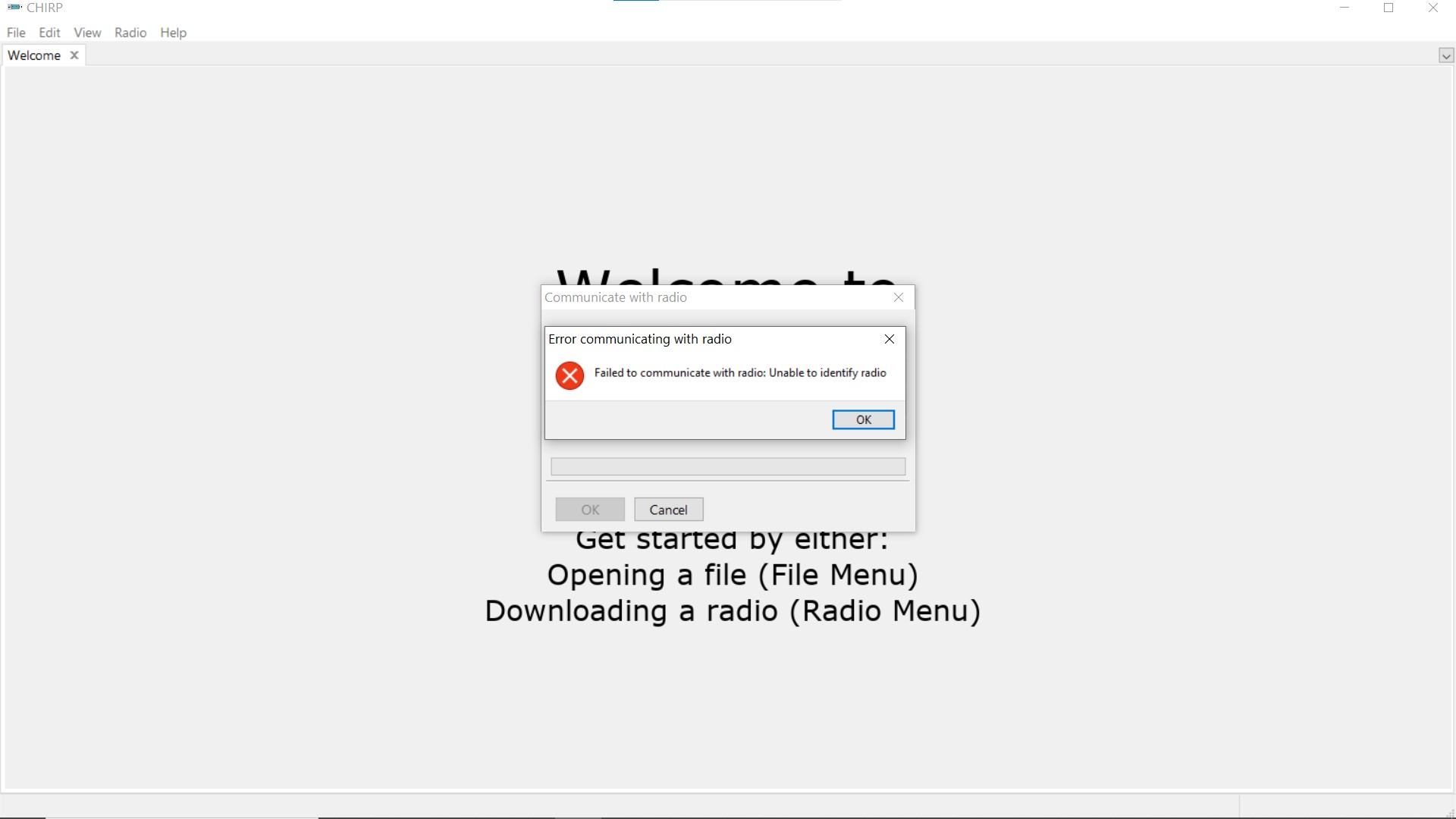Viewport: 1456px width, 819px height.
Task: Maximize the CHIRP window
Action: 1389,8
